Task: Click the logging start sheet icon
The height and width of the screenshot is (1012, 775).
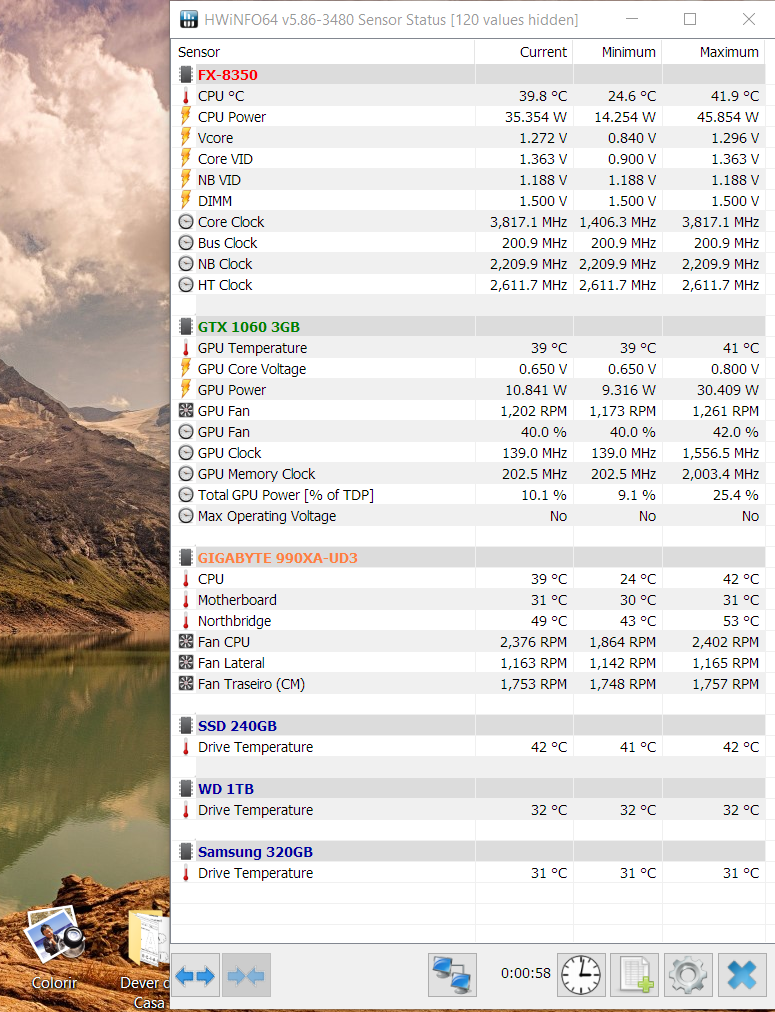Action: (634, 975)
